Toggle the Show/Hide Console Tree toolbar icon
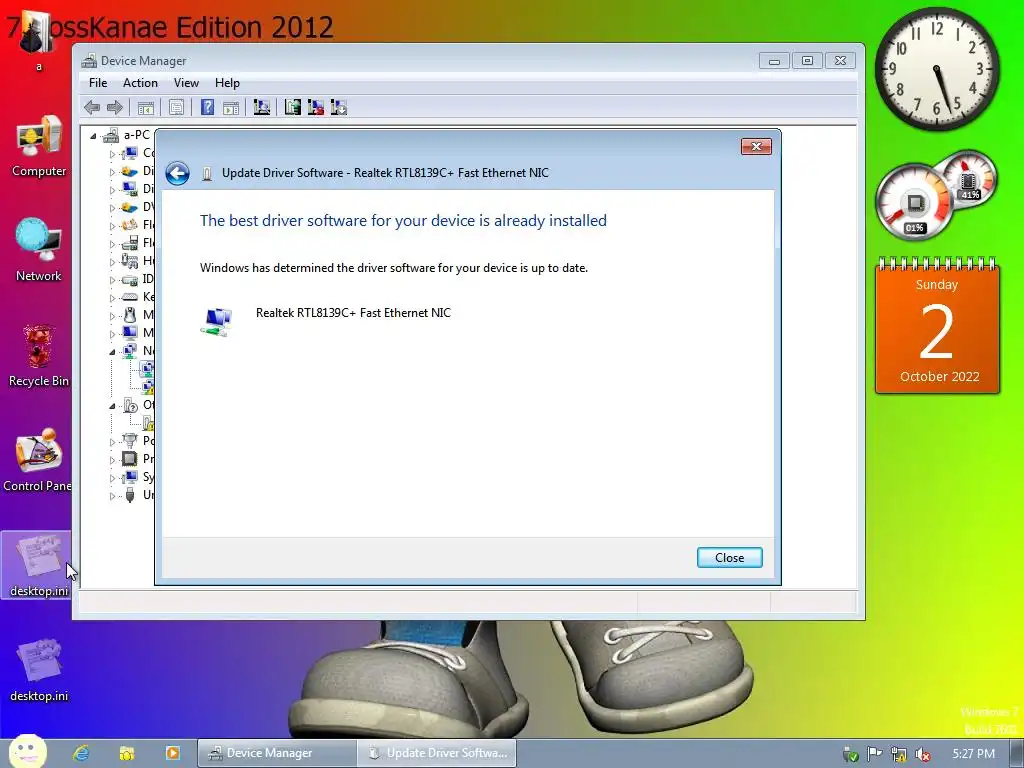The width and height of the screenshot is (1024, 768). pyautogui.click(x=146, y=107)
